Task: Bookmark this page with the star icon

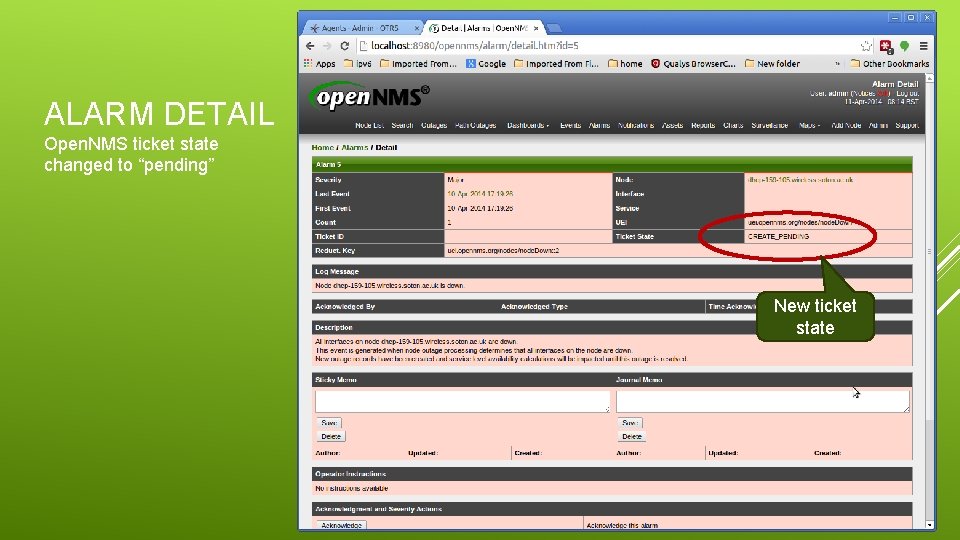Action: [866, 46]
